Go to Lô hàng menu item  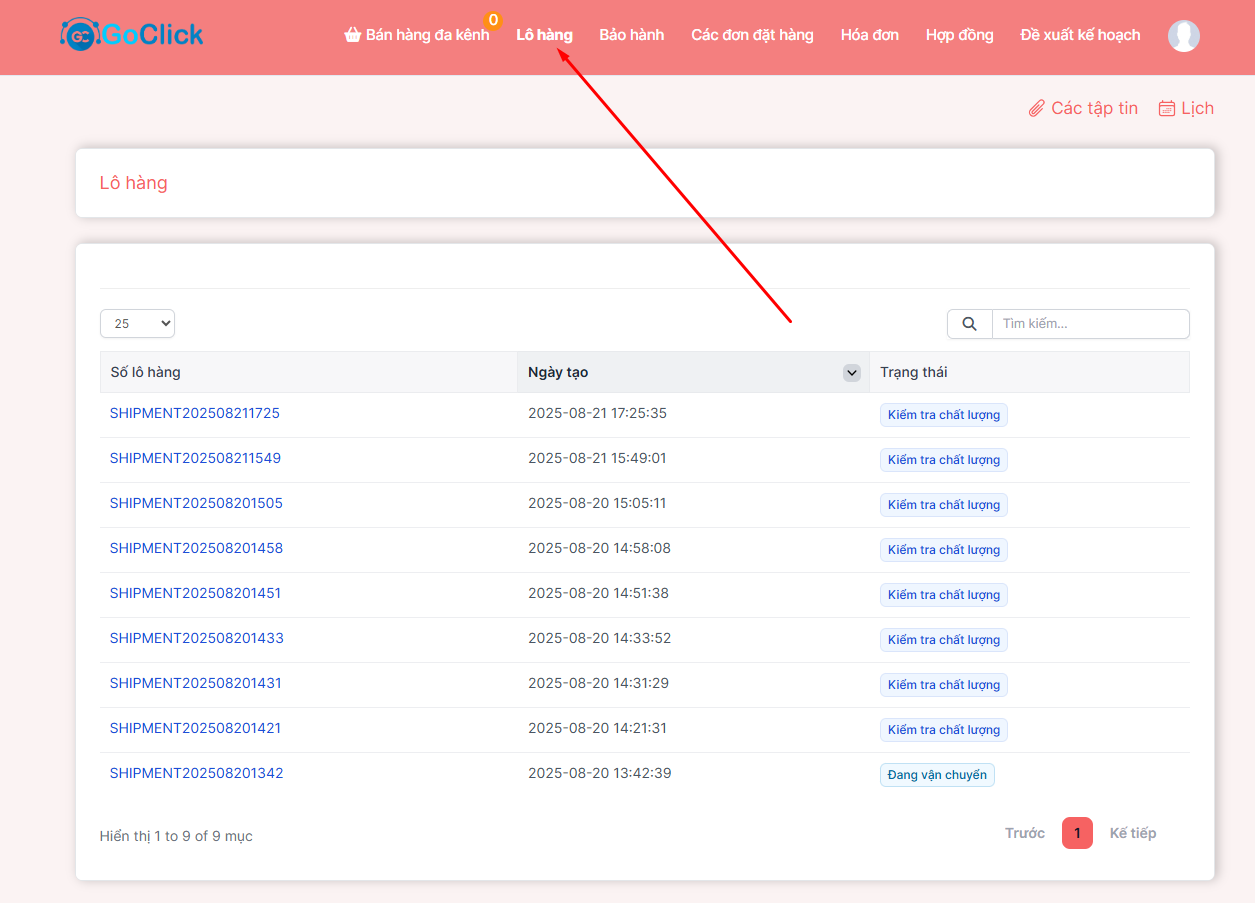(544, 35)
